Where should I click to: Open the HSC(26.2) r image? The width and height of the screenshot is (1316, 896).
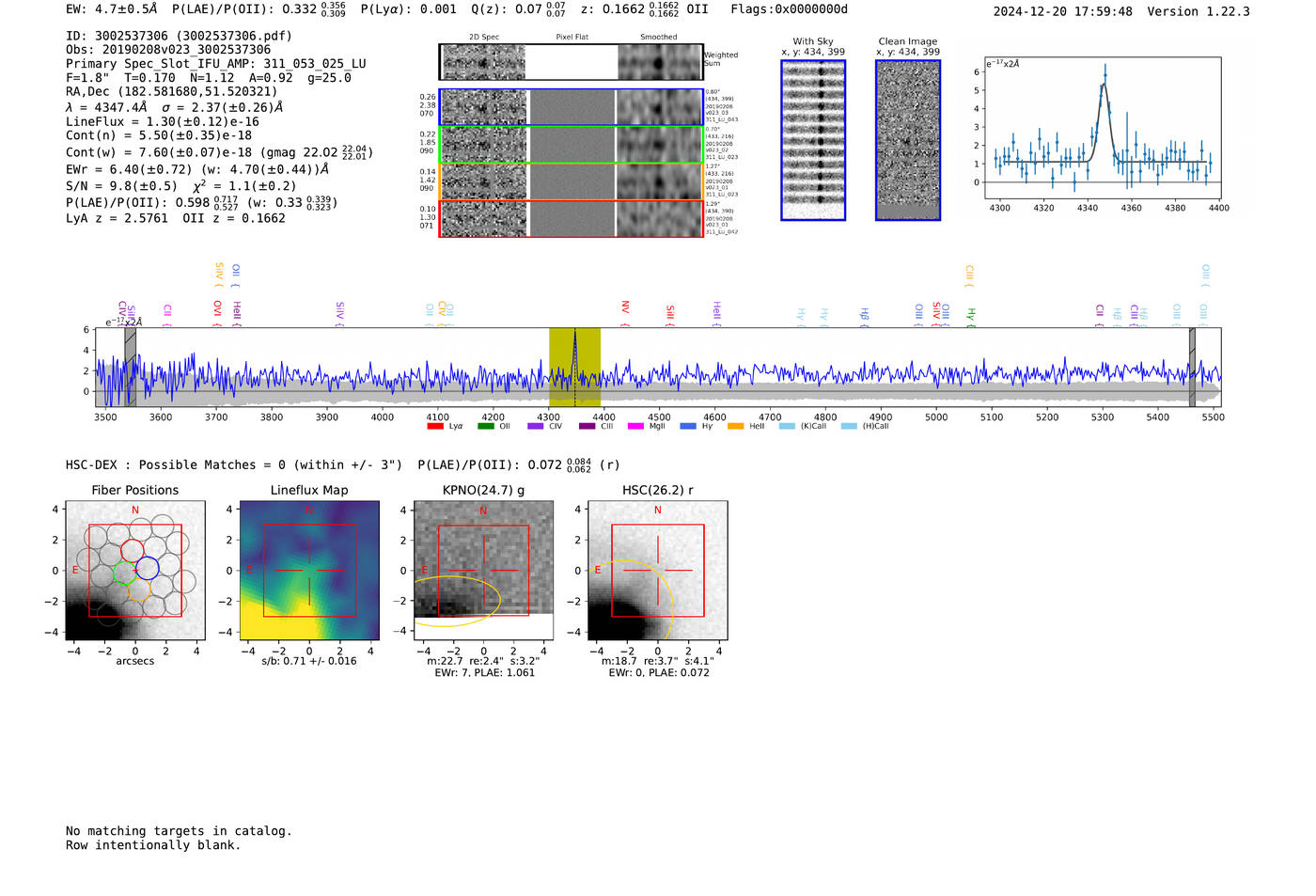click(657, 571)
